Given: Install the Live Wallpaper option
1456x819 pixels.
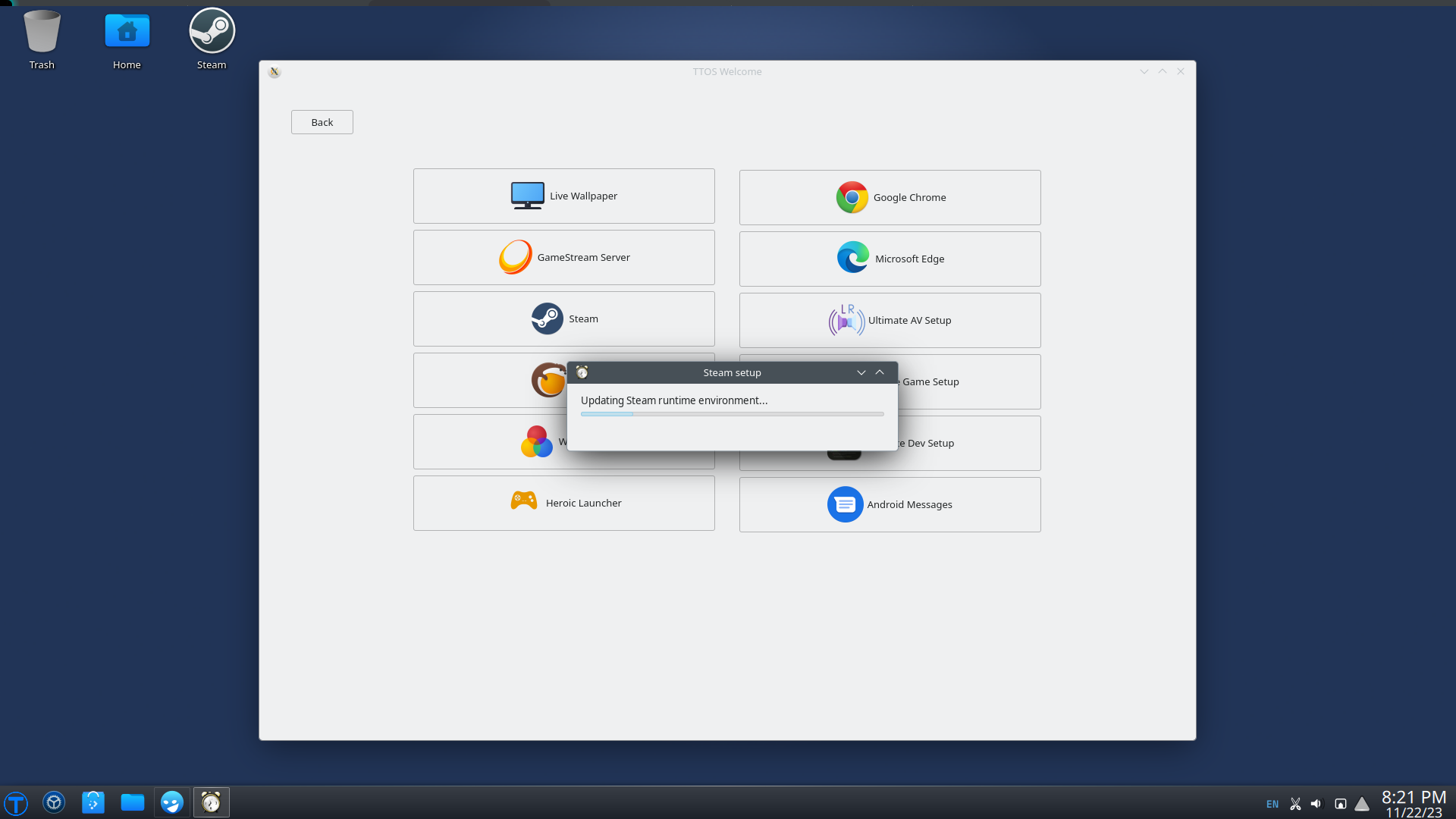Looking at the screenshot, I should point(564,196).
